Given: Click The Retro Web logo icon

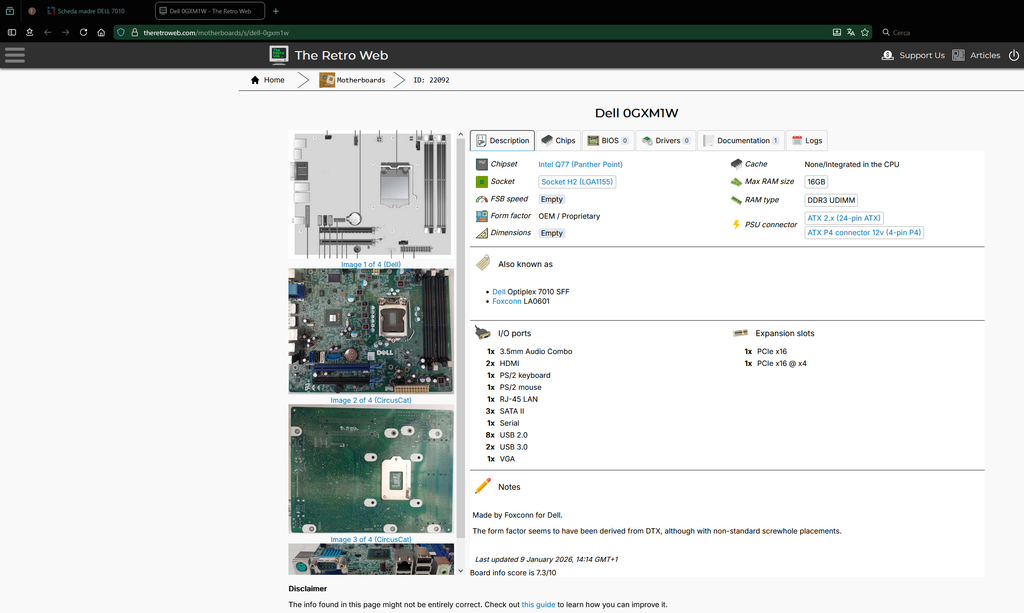Looking at the screenshot, I should click(279, 55).
